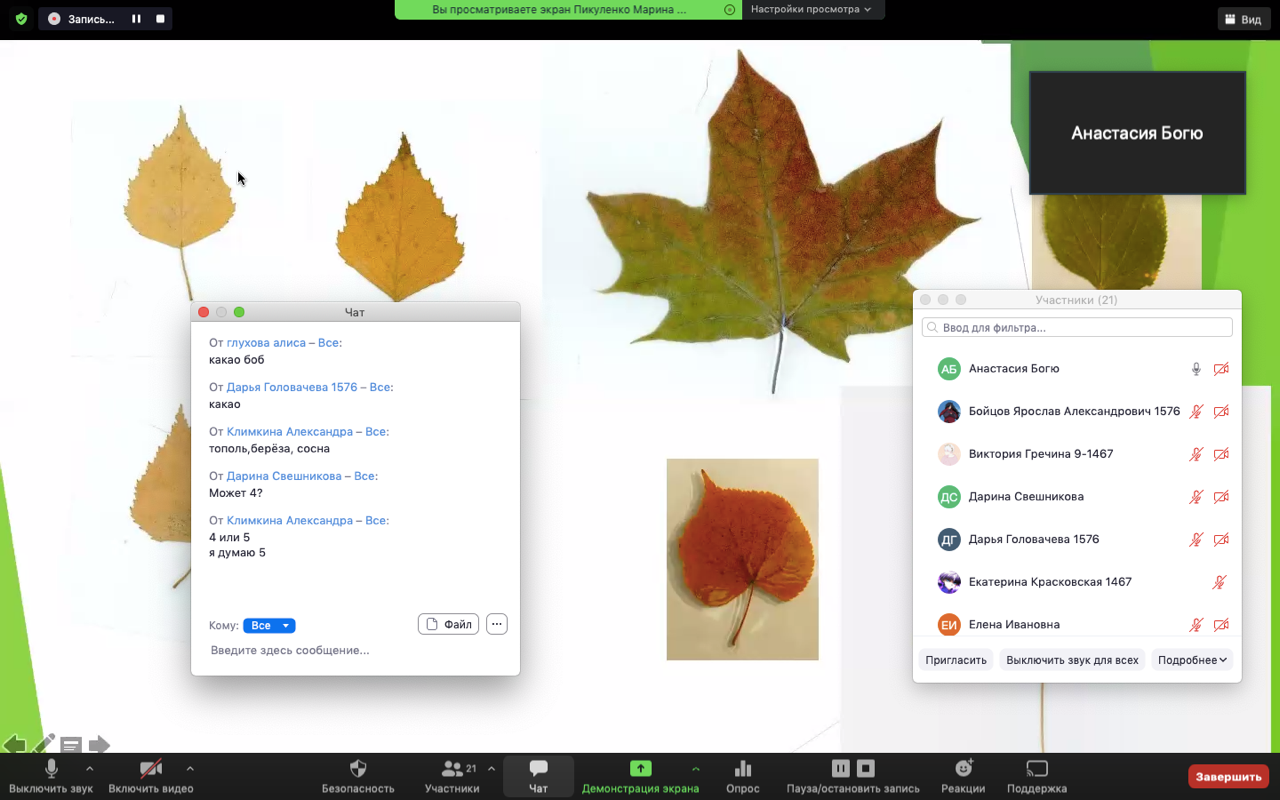Pause recording from top-left recording indicator
This screenshot has width=1280, height=800.
(x=136, y=19)
